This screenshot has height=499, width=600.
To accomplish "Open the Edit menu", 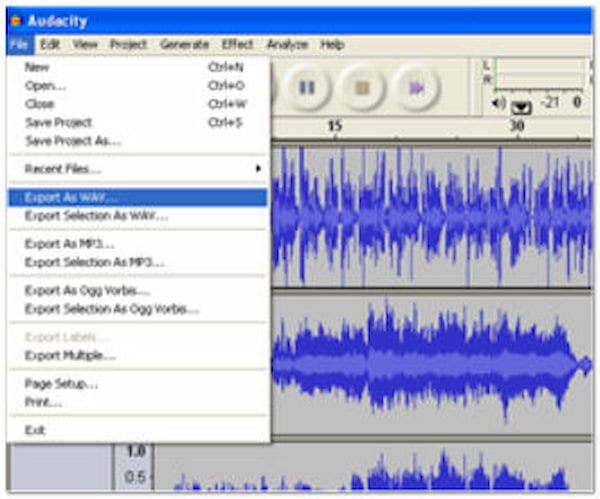I will [50, 44].
